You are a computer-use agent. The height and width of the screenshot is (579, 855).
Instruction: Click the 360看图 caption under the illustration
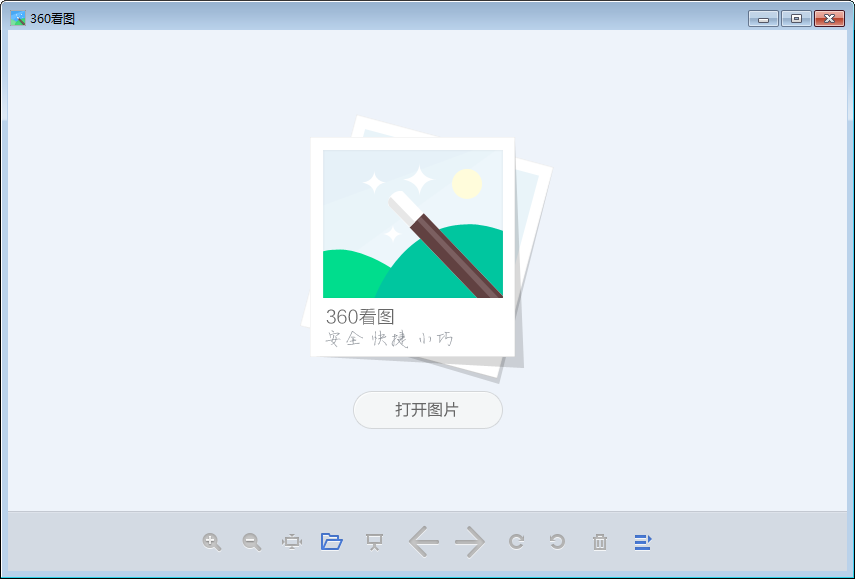pyautogui.click(x=360, y=316)
